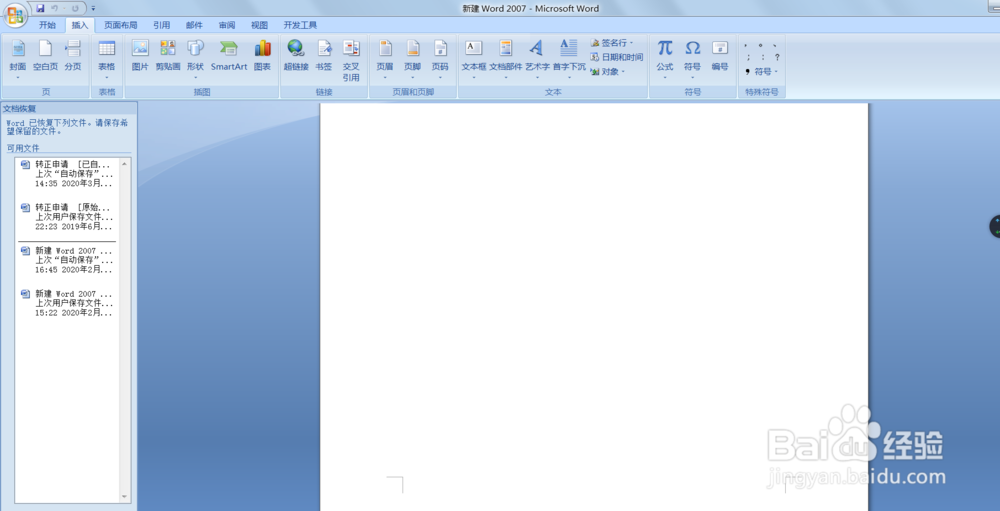Insert a SmartArt graphic
This screenshot has height=511, width=1000.
229,56
